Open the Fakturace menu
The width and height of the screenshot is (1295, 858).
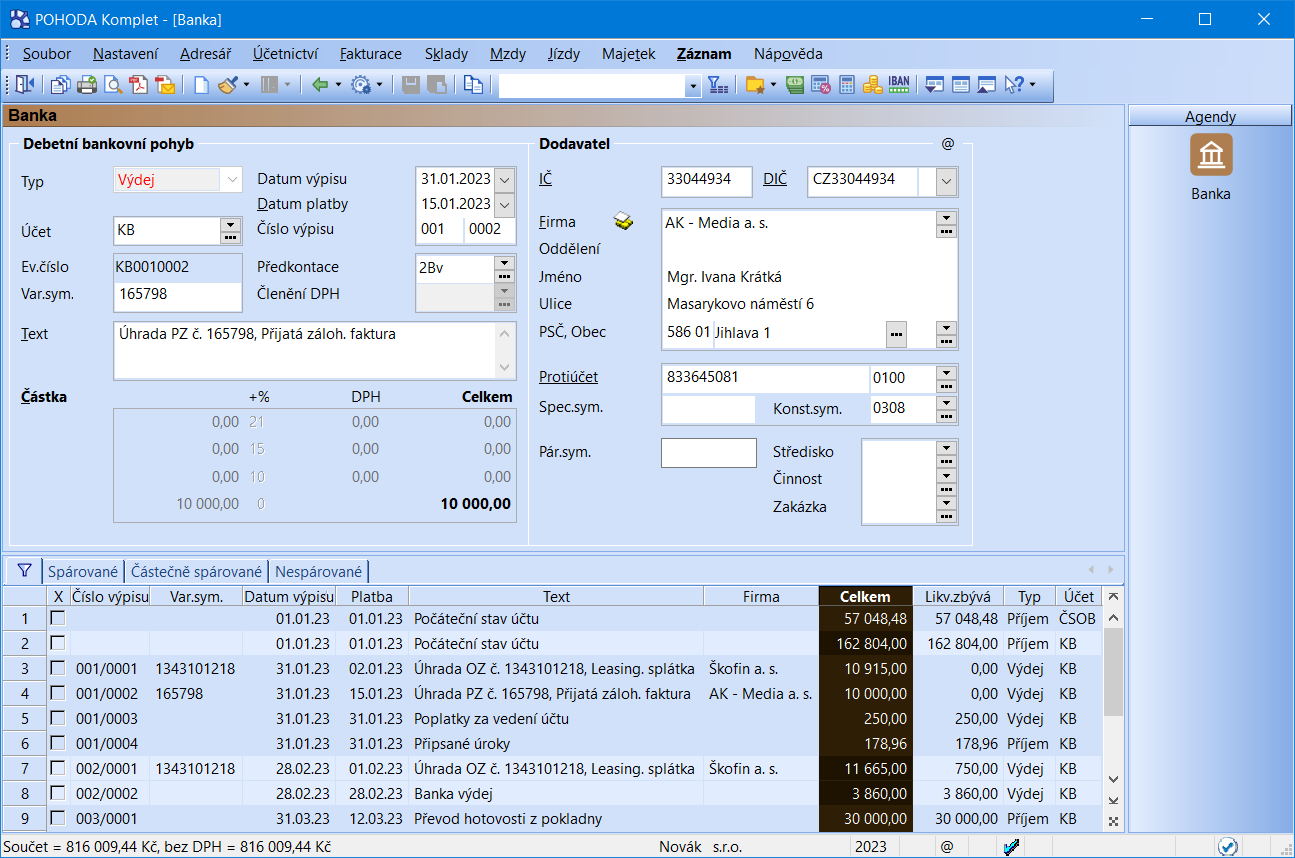click(x=371, y=54)
